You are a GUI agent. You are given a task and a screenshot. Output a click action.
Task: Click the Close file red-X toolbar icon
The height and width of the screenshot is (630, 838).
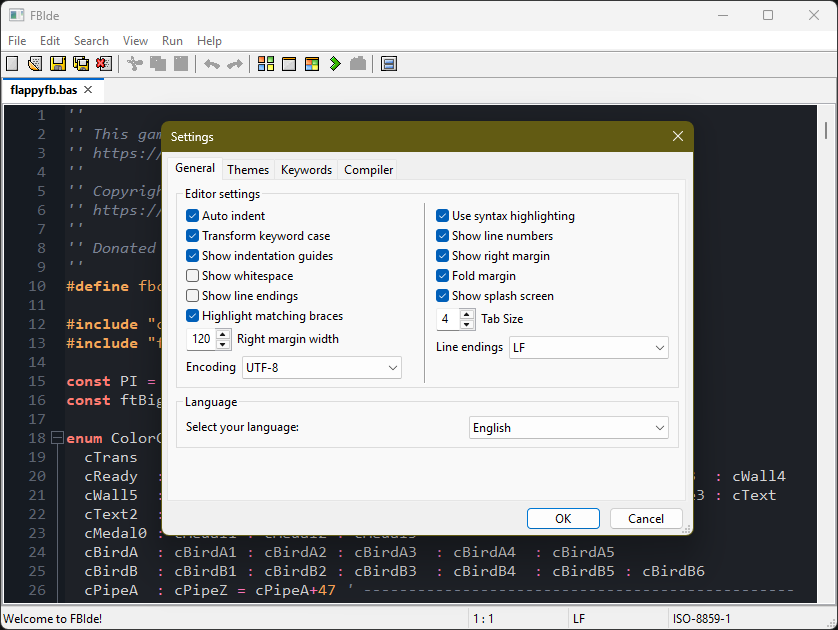tap(104, 64)
